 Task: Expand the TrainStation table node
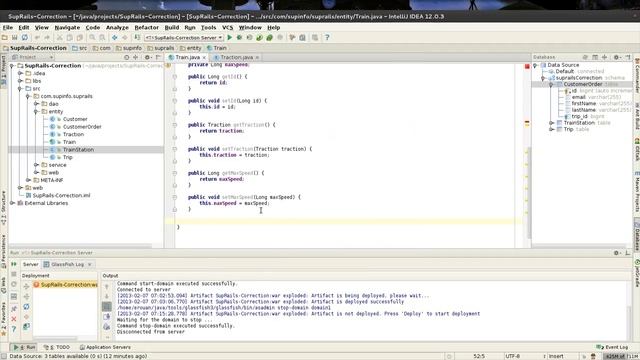point(551,122)
